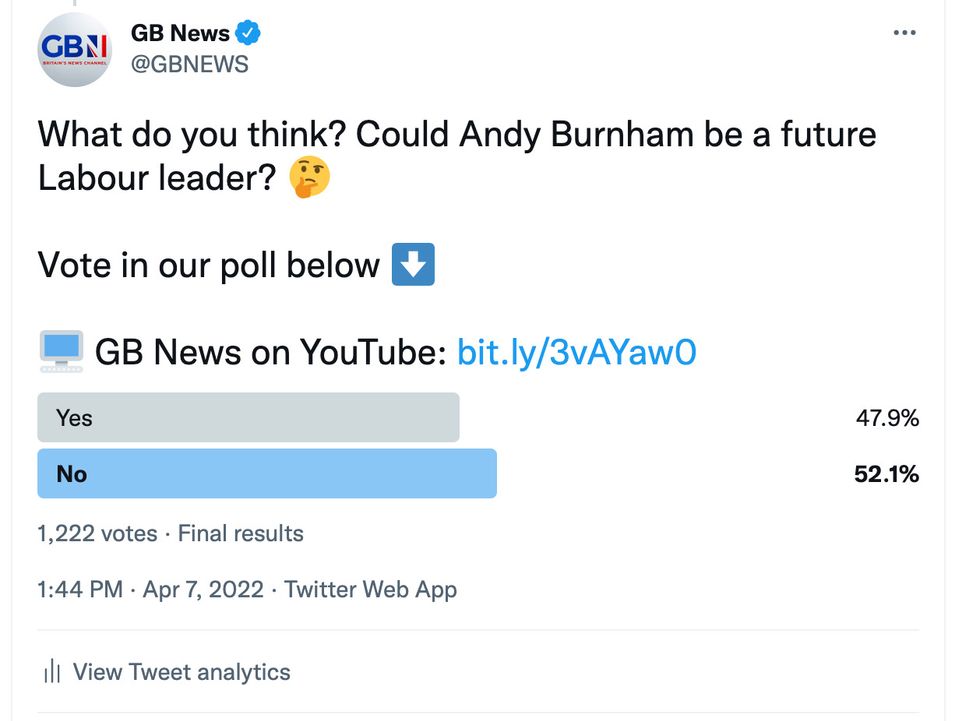This screenshot has height=721, width=980.
Task: Open the GB News display name link
Action: point(185,32)
